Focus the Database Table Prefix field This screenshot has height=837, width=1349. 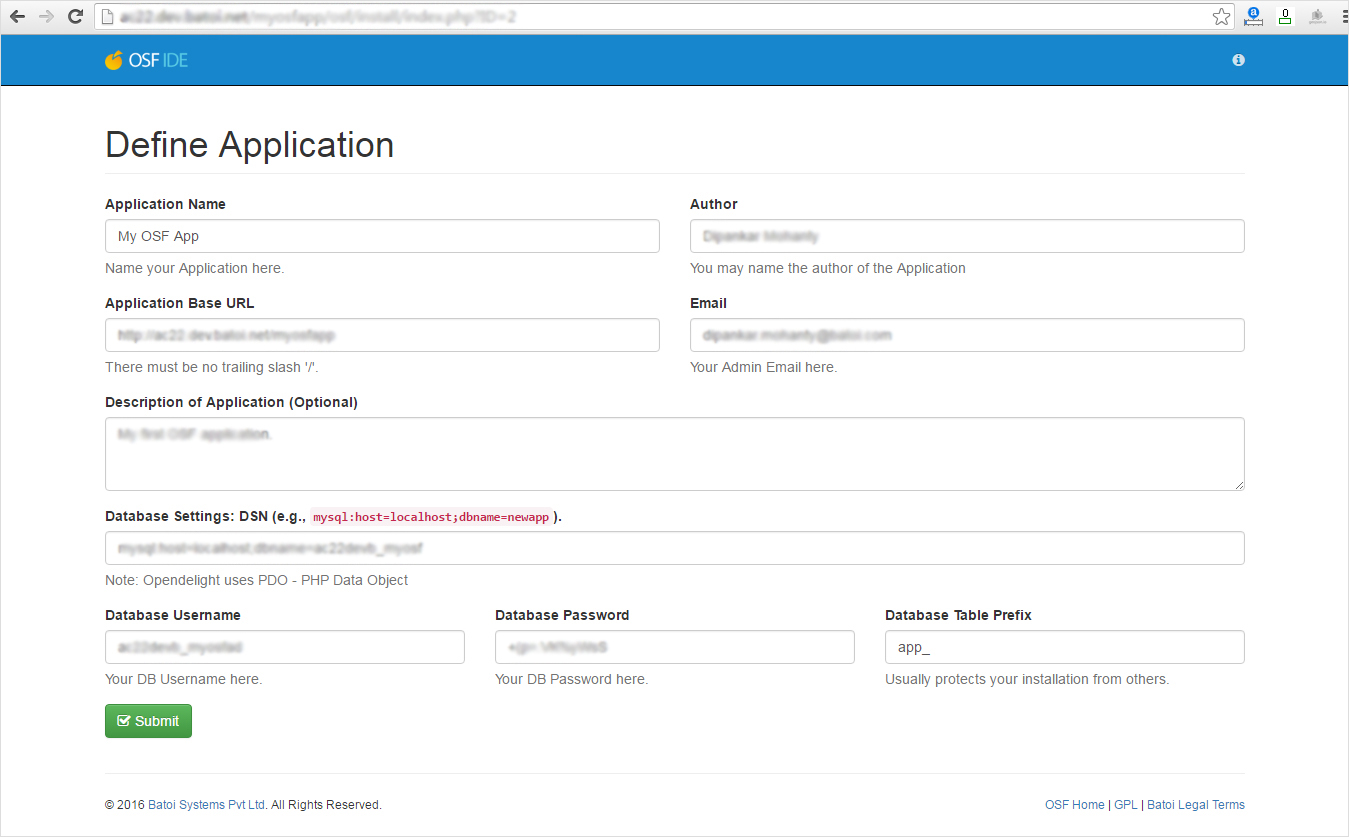pyautogui.click(x=1065, y=647)
